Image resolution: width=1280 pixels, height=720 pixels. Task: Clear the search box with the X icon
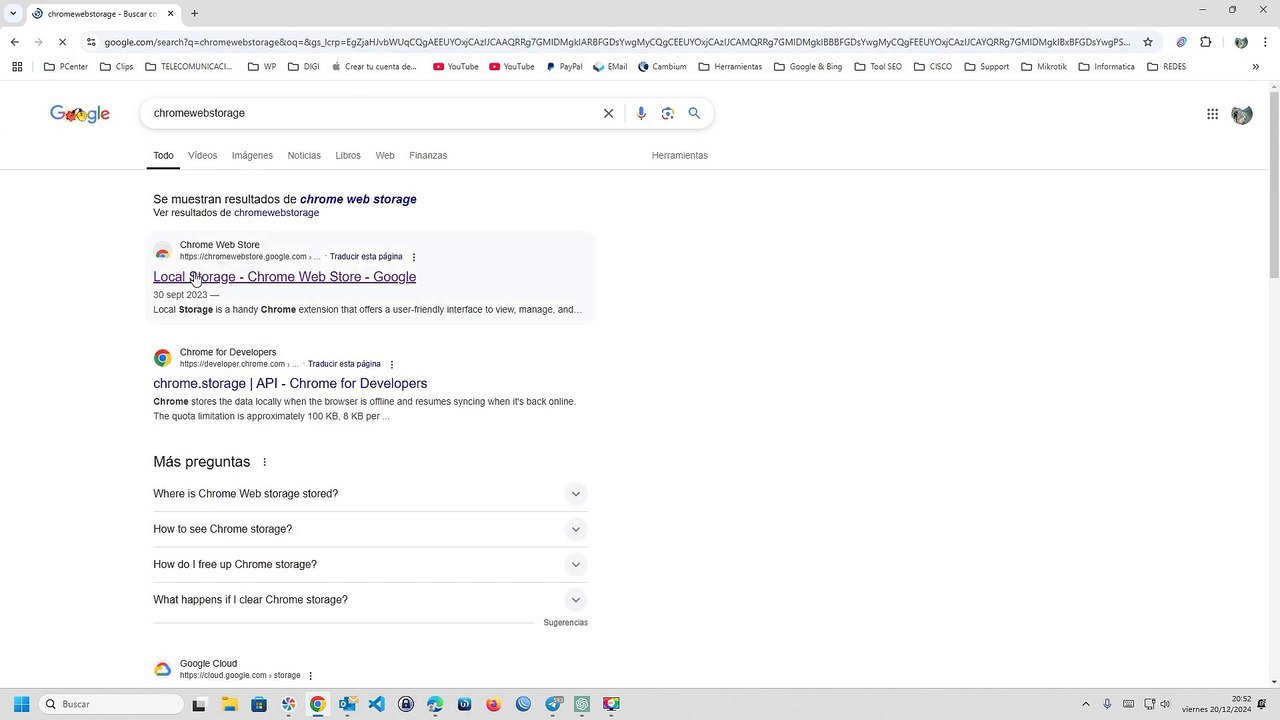pos(608,113)
